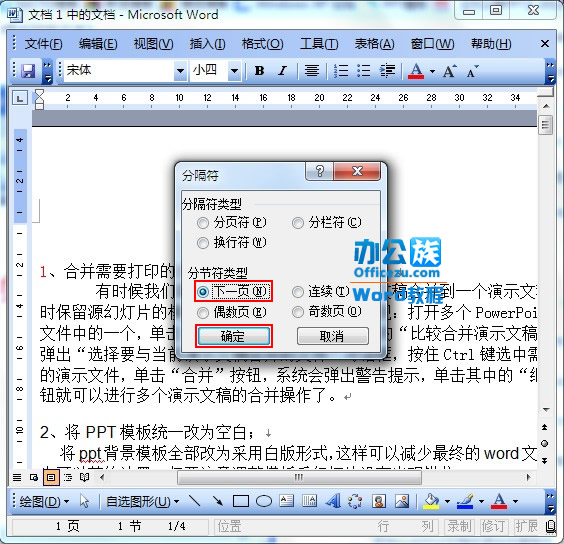Select the 偶数页(E) radio button
This screenshot has height=544, width=564.
click(203, 313)
